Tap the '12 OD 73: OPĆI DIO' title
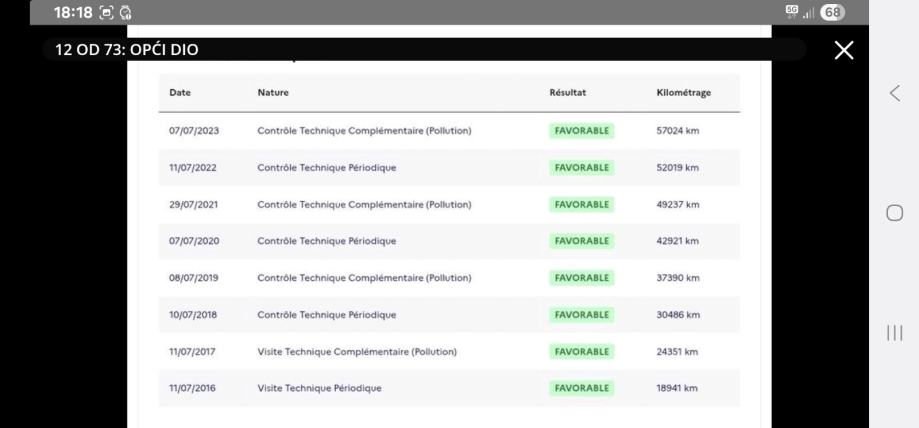This screenshot has width=919, height=428. 120,50
